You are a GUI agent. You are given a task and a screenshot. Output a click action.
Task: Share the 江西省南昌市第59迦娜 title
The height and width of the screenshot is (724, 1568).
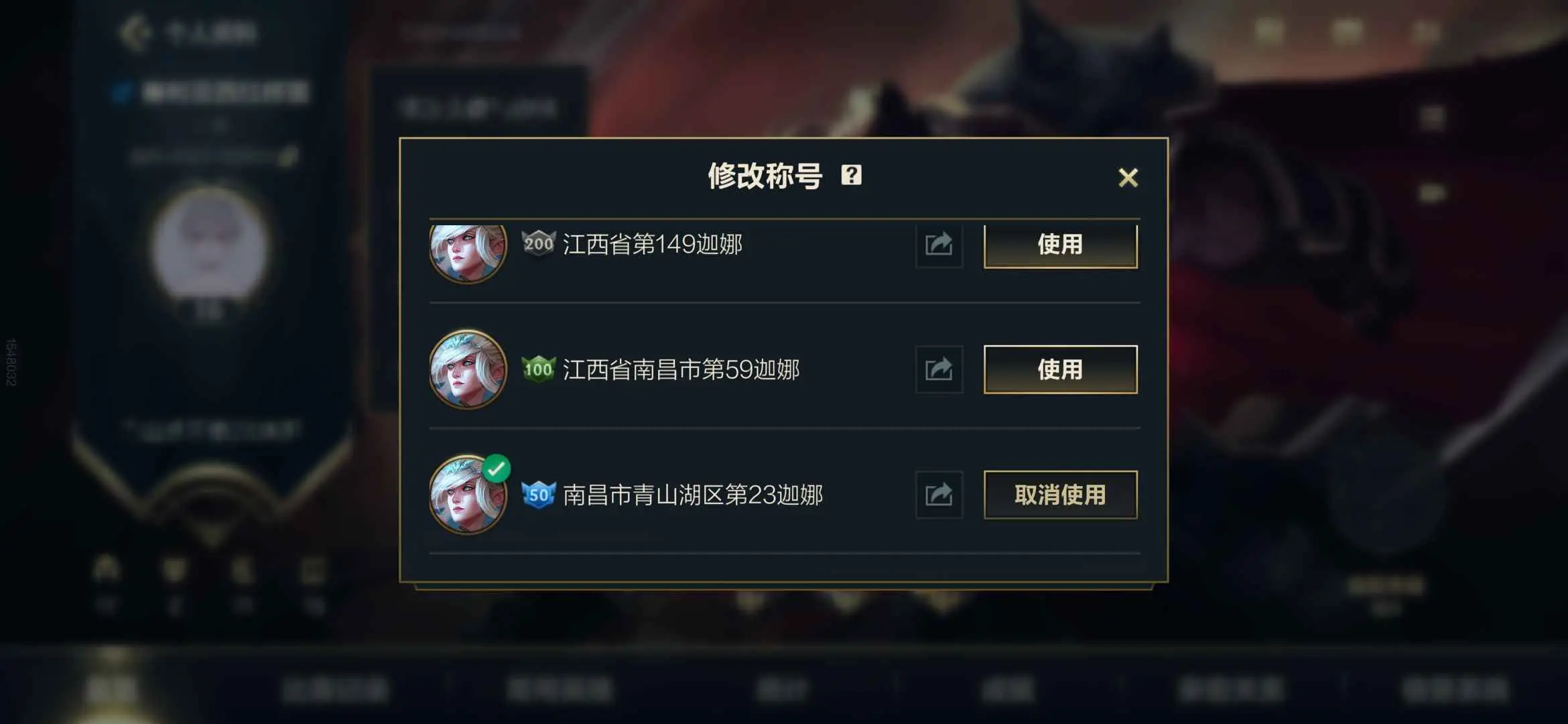[x=939, y=369]
